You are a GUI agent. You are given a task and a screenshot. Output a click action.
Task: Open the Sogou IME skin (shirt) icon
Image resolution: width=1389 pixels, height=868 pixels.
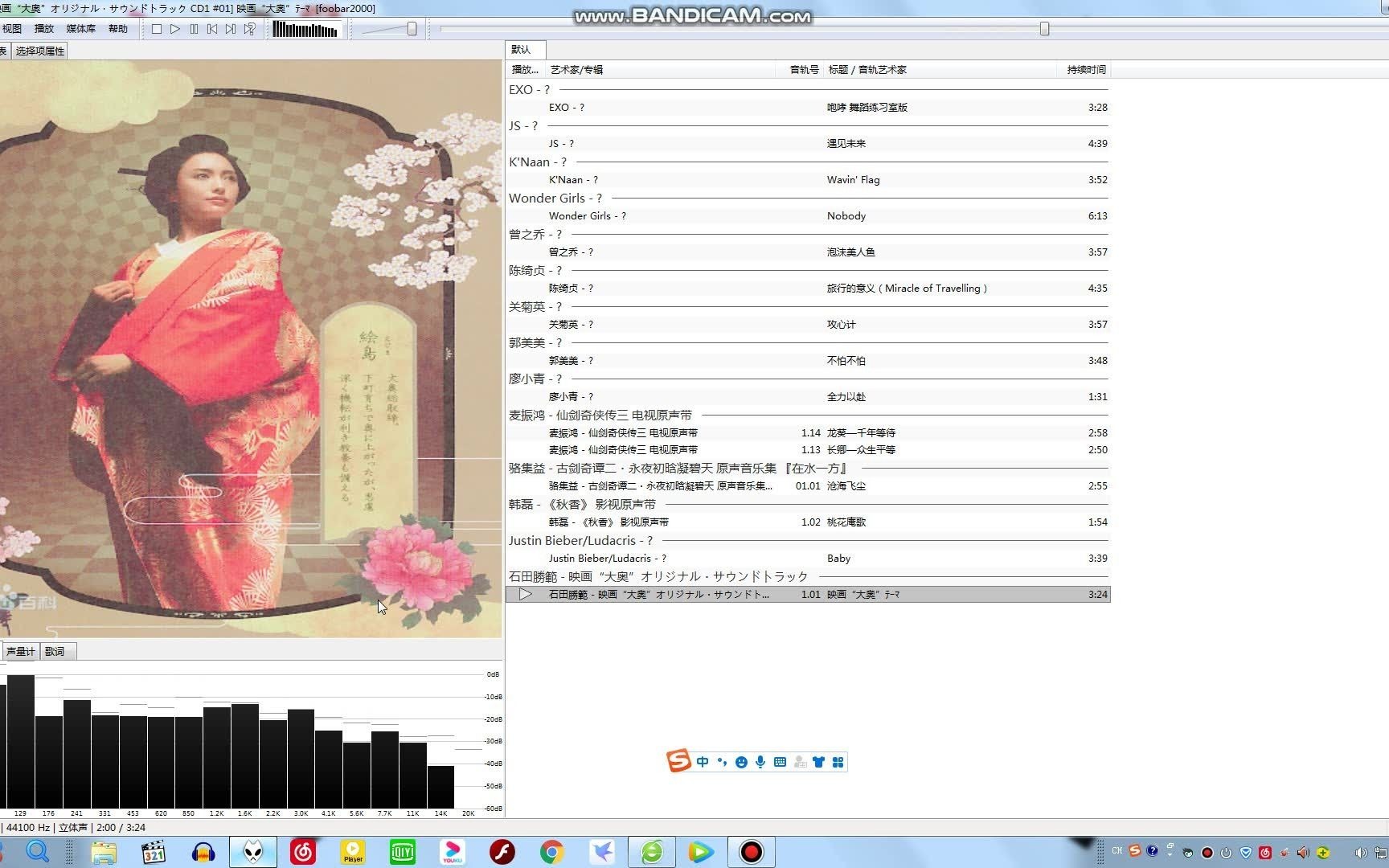click(x=818, y=762)
